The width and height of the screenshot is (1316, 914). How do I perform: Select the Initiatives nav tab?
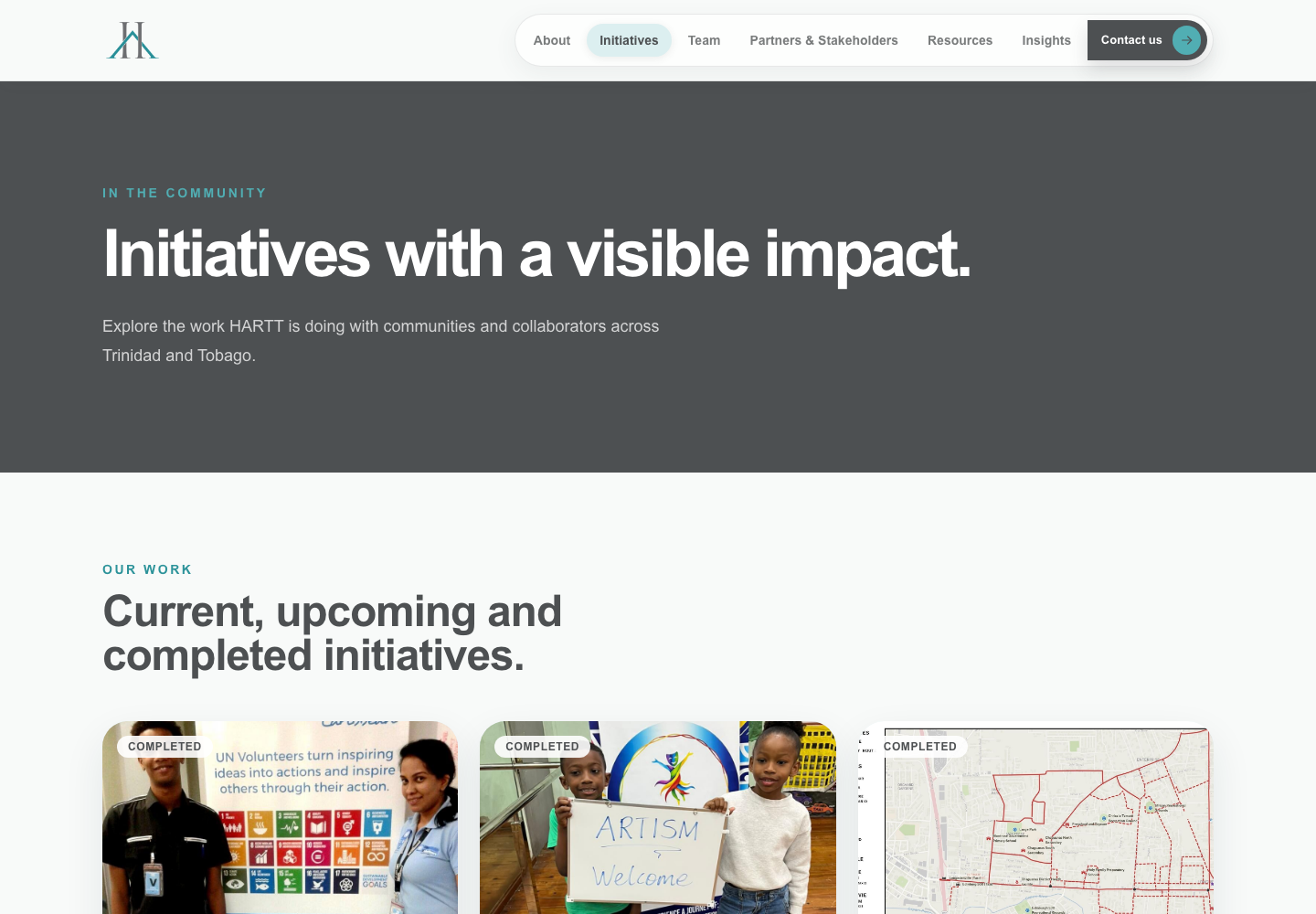coord(629,40)
